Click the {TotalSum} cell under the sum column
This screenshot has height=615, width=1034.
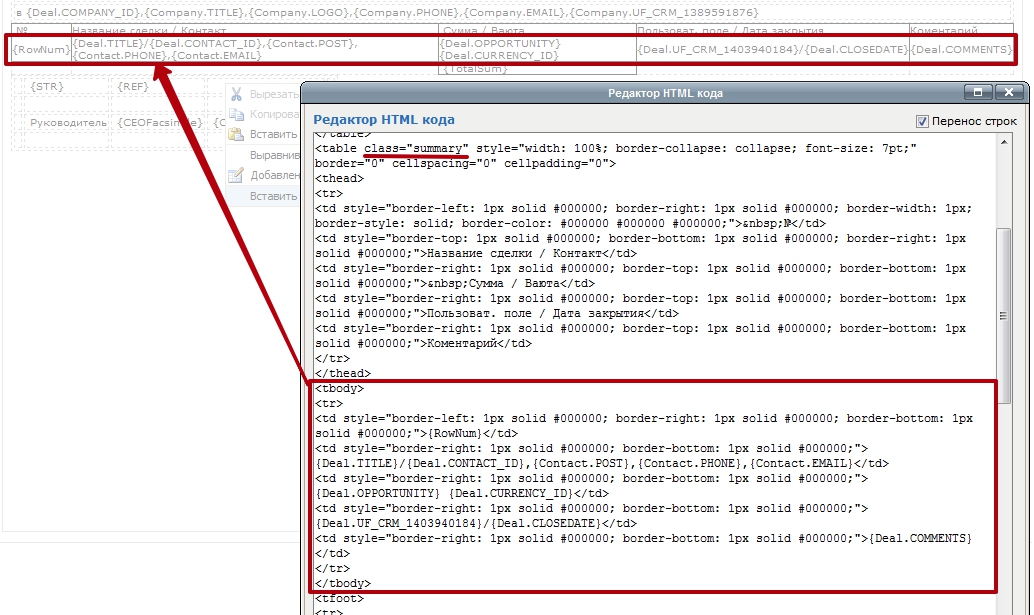pyautogui.click(x=475, y=69)
